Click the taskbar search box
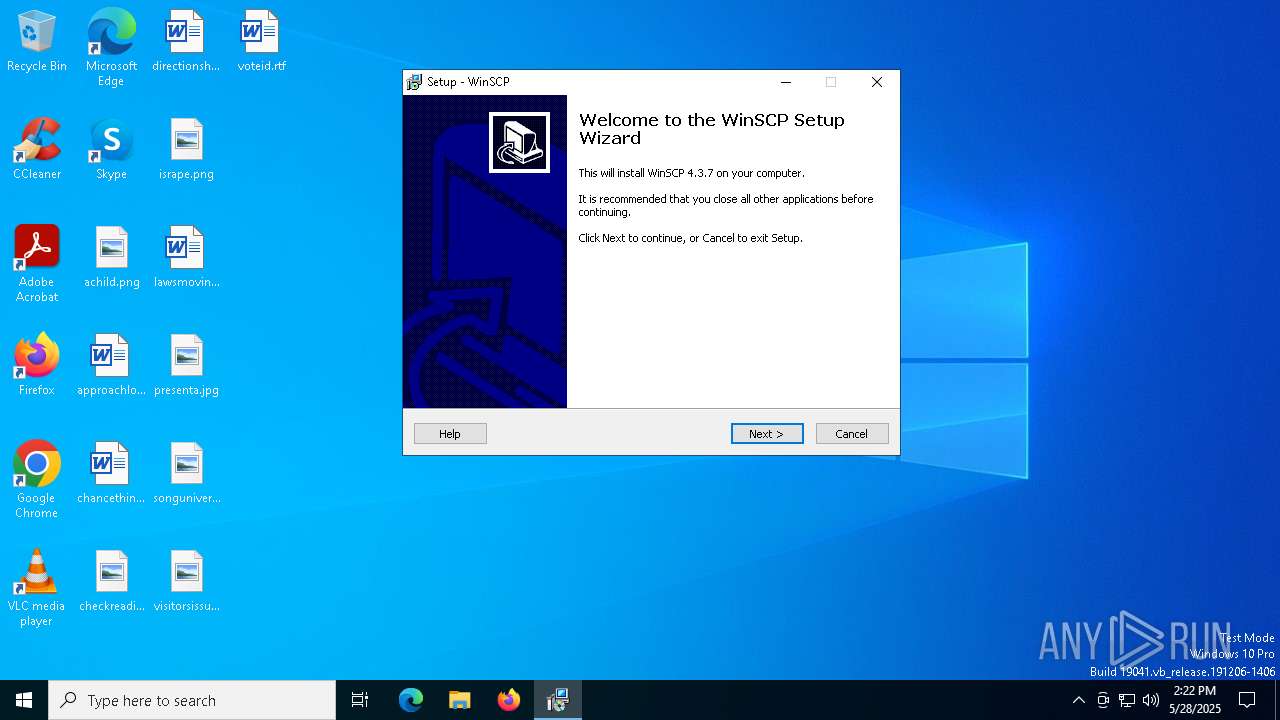This screenshot has width=1280, height=720. (192, 700)
